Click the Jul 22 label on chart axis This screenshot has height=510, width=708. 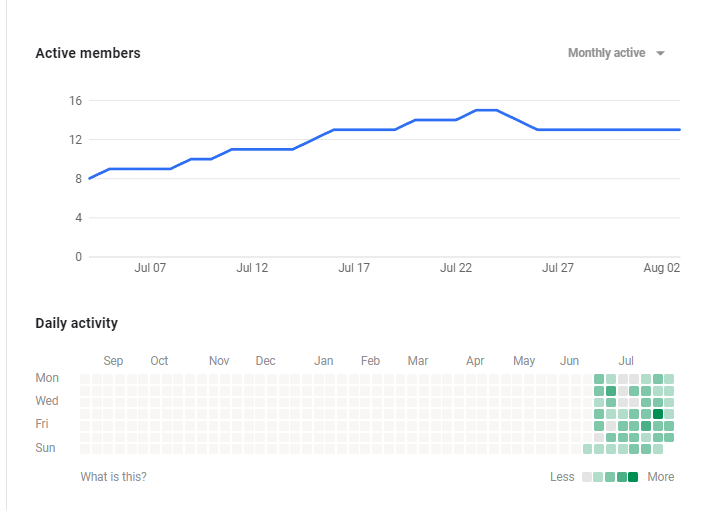point(456,268)
